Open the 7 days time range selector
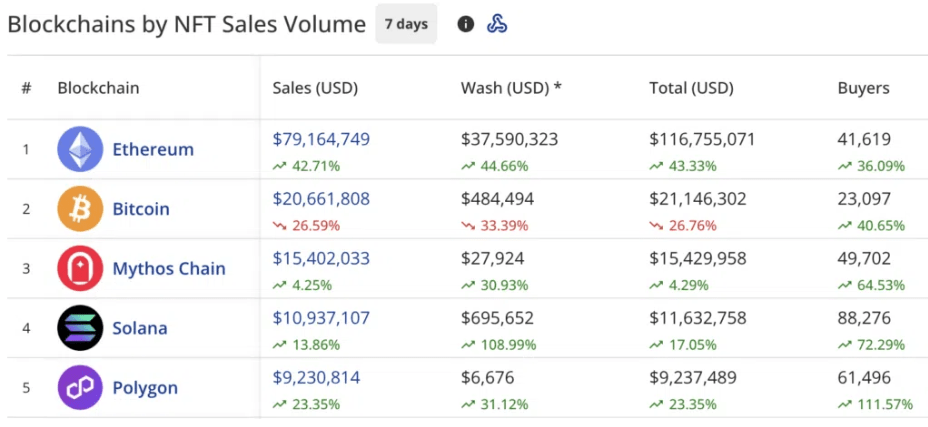This screenshot has height=427, width=928. click(x=406, y=24)
